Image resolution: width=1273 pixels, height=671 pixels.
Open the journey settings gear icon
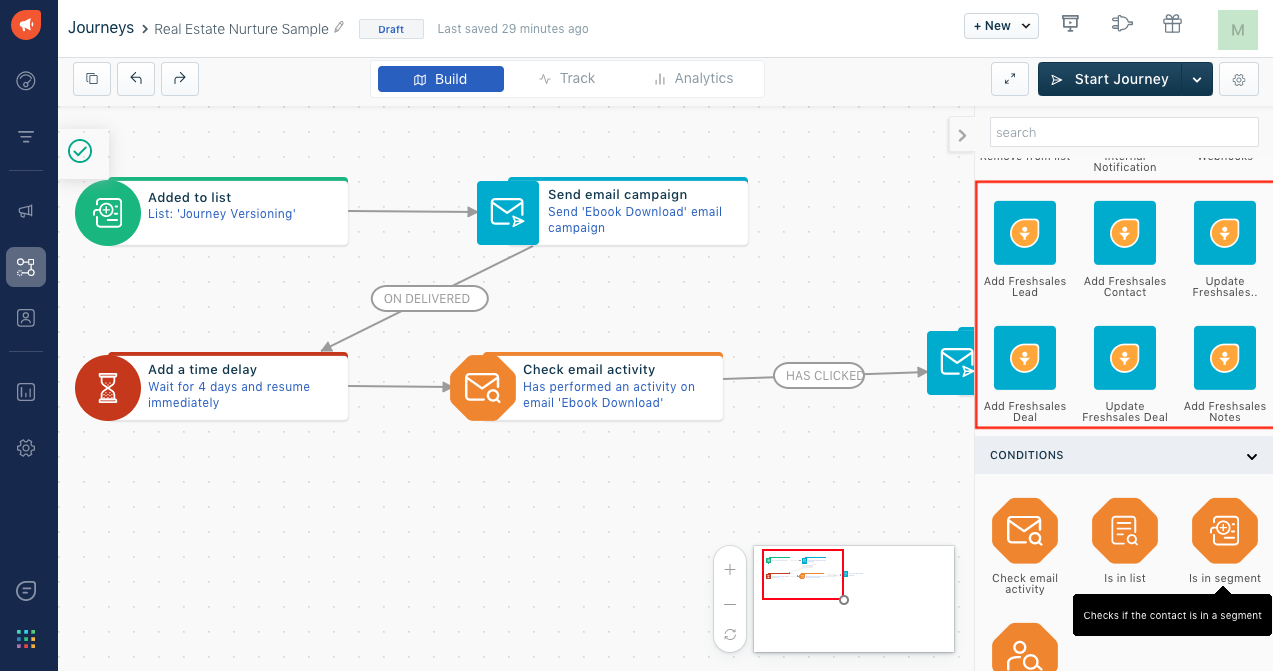point(1238,78)
